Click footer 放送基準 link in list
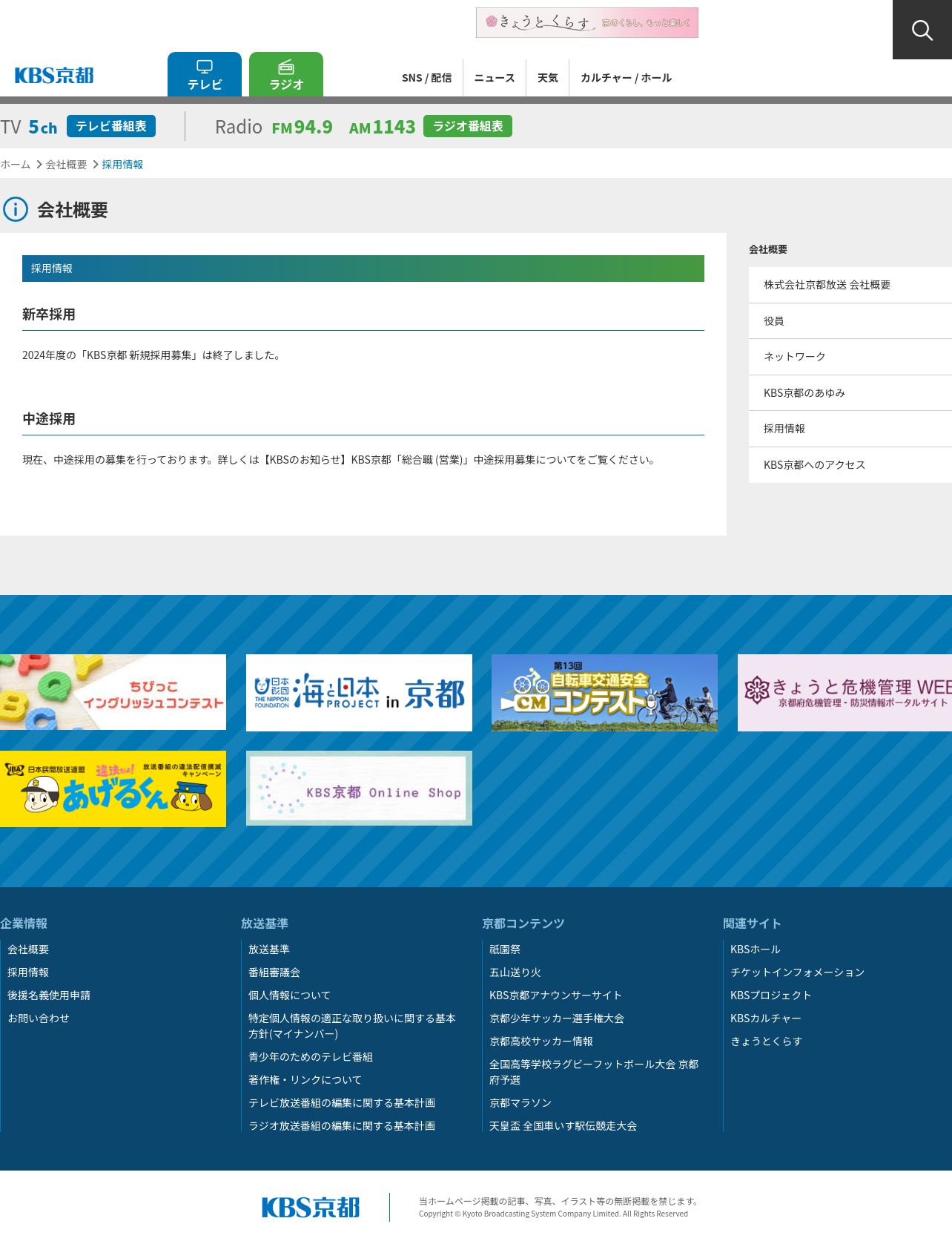The height and width of the screenshot is (1244, 952). 269,950
